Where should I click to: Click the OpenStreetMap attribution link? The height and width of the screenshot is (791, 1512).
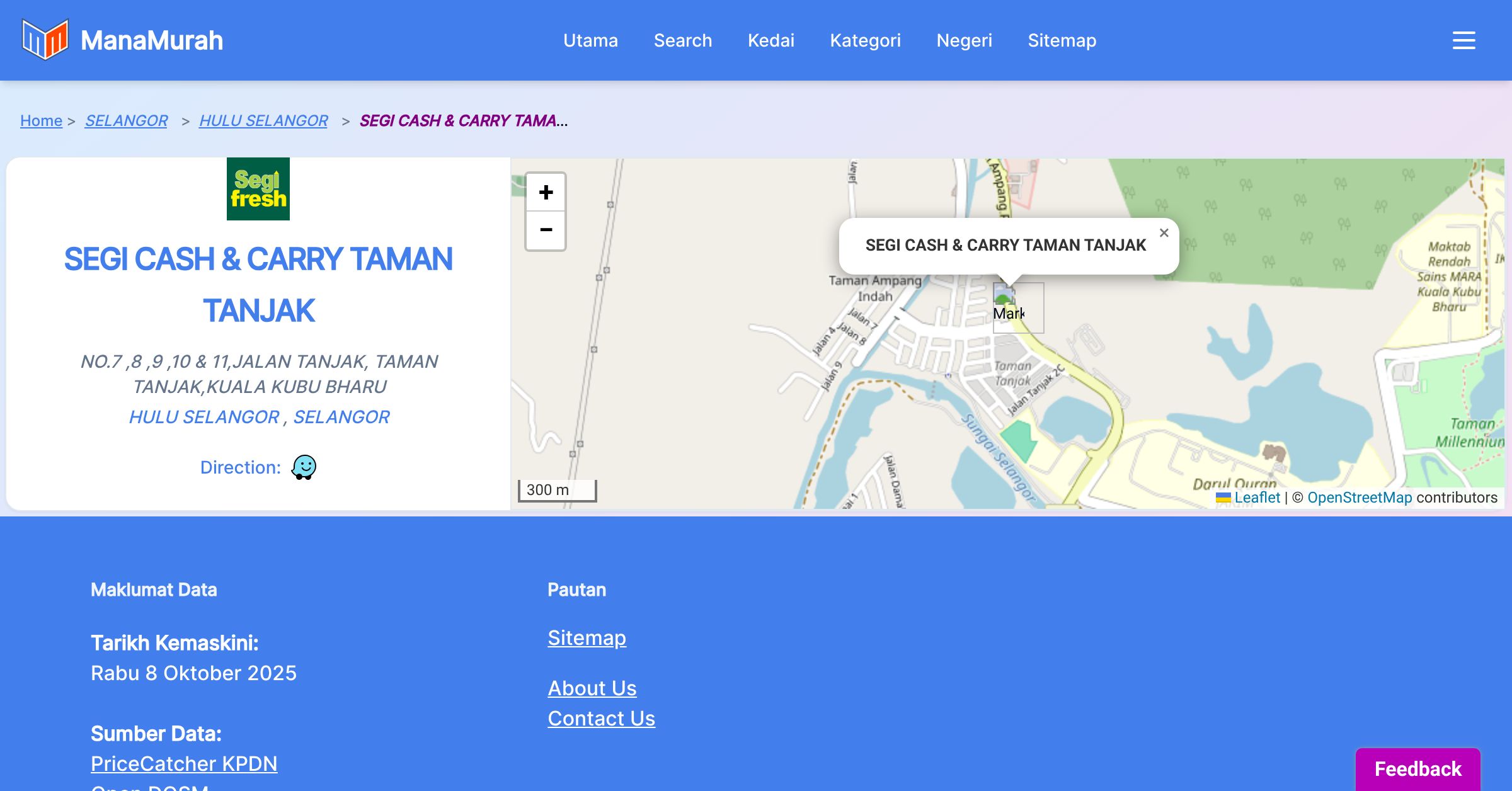point(1360,498)
